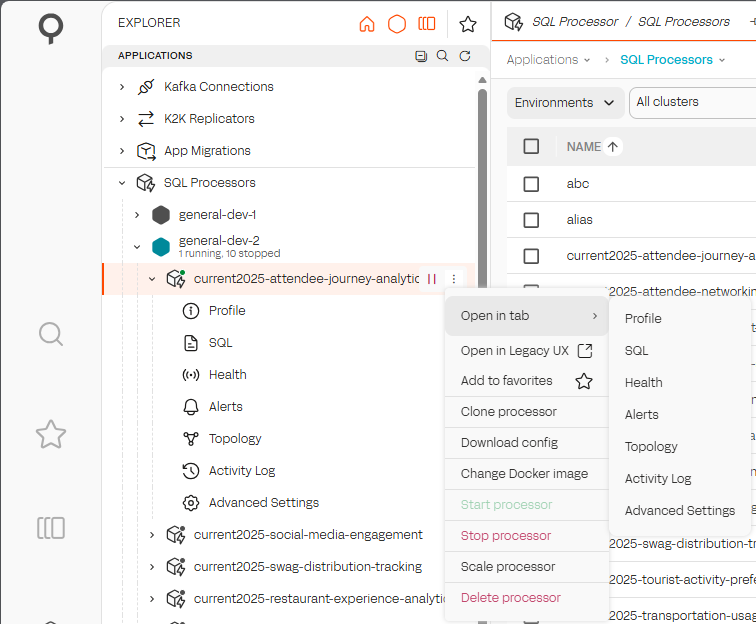
Task: Check the box for abc processor
Action: point(531,184)
